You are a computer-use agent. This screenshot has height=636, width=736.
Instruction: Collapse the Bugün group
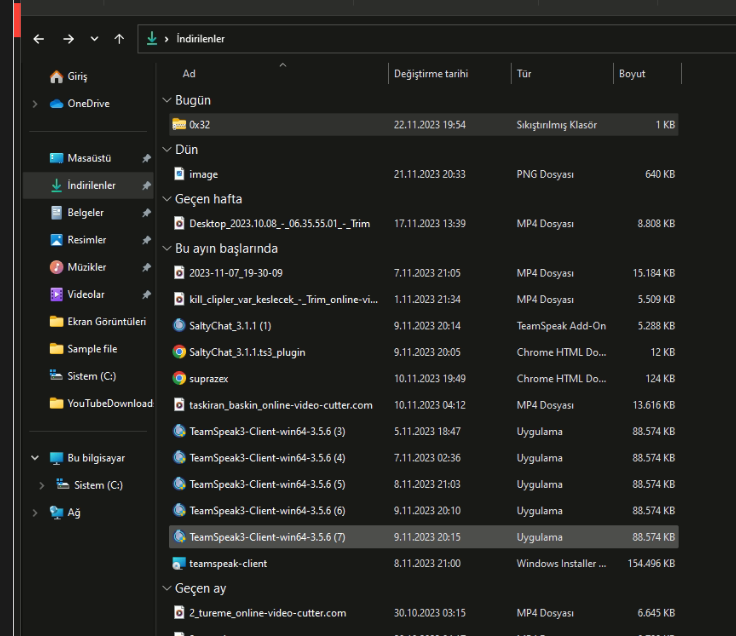pos(166,101)
